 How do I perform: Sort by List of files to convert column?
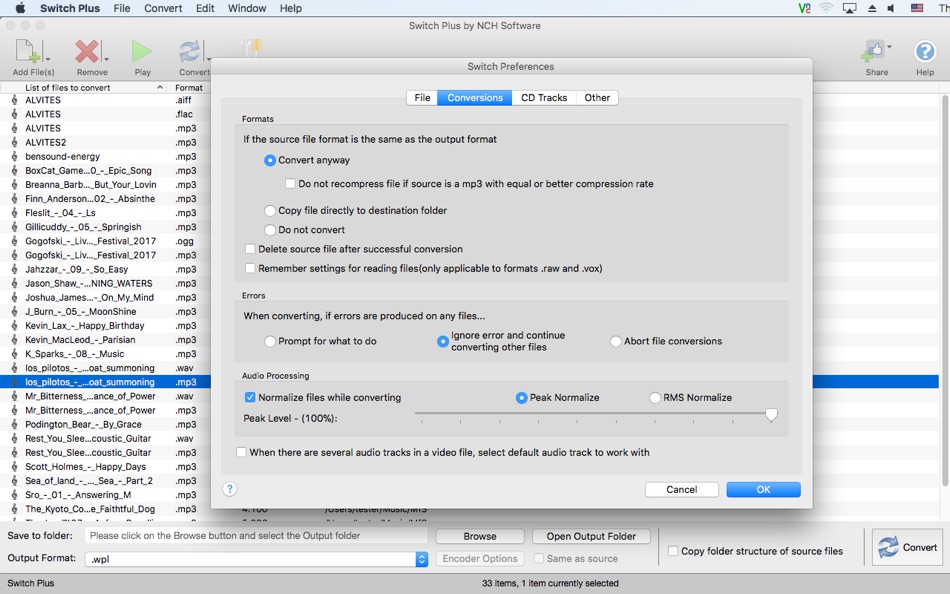pyautogui.click(x=85, y=87)
